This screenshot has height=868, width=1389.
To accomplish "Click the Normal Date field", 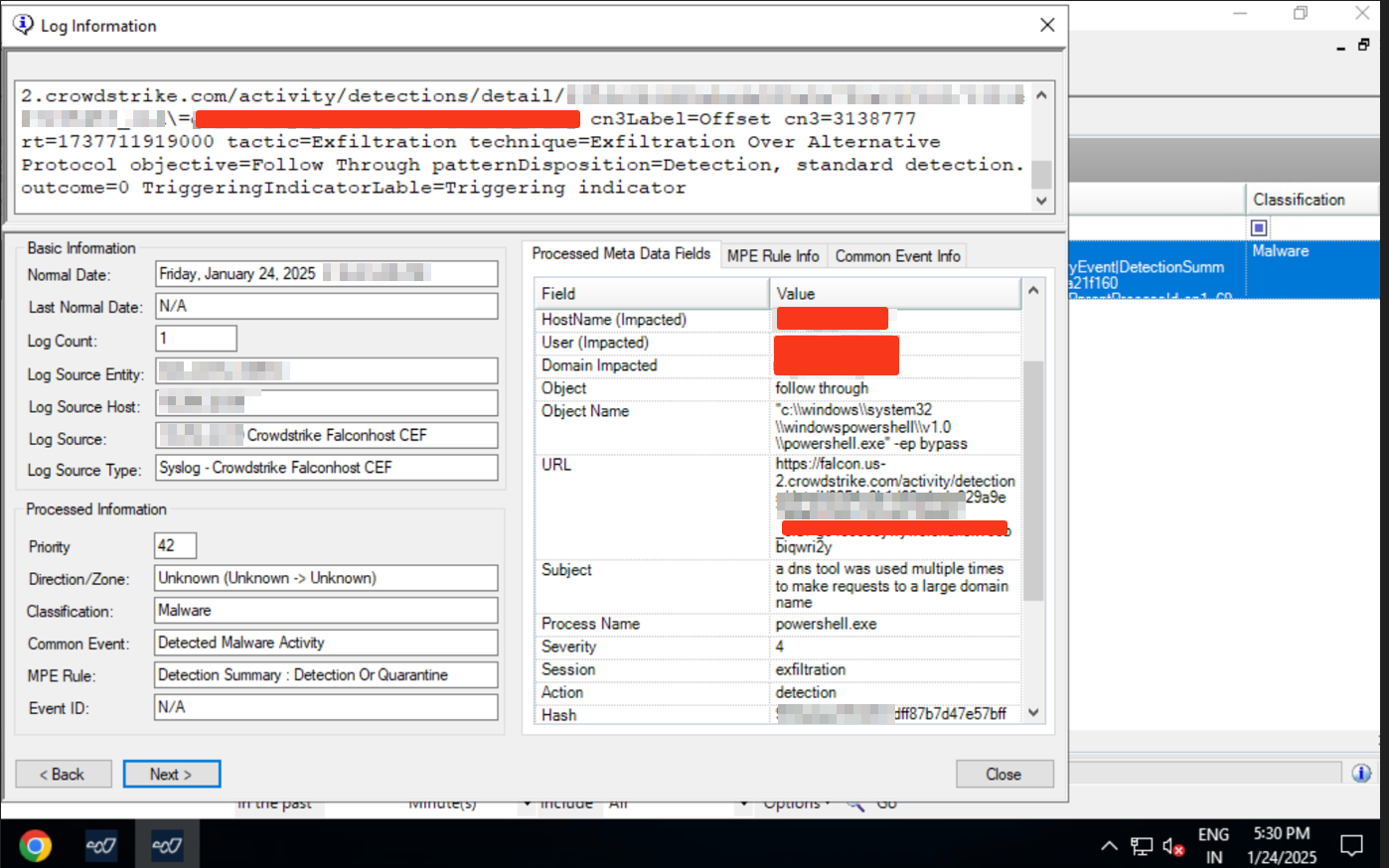I will (x=327, y=273).
